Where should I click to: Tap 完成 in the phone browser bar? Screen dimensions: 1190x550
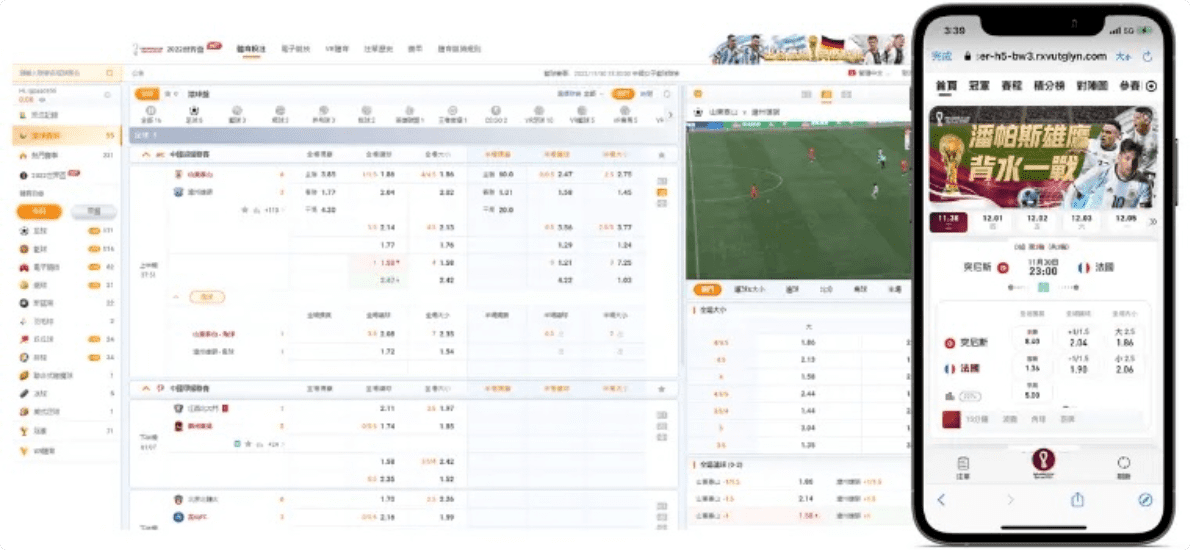[941, 57]
